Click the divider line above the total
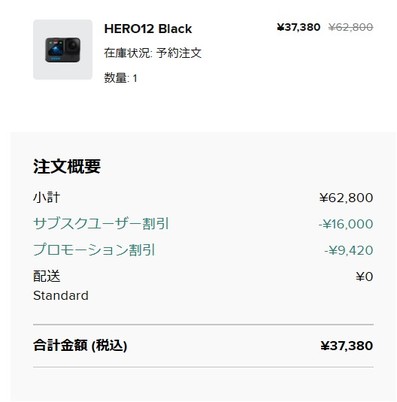The height and width of the screenshot is (402, 397). pos(203,324)
